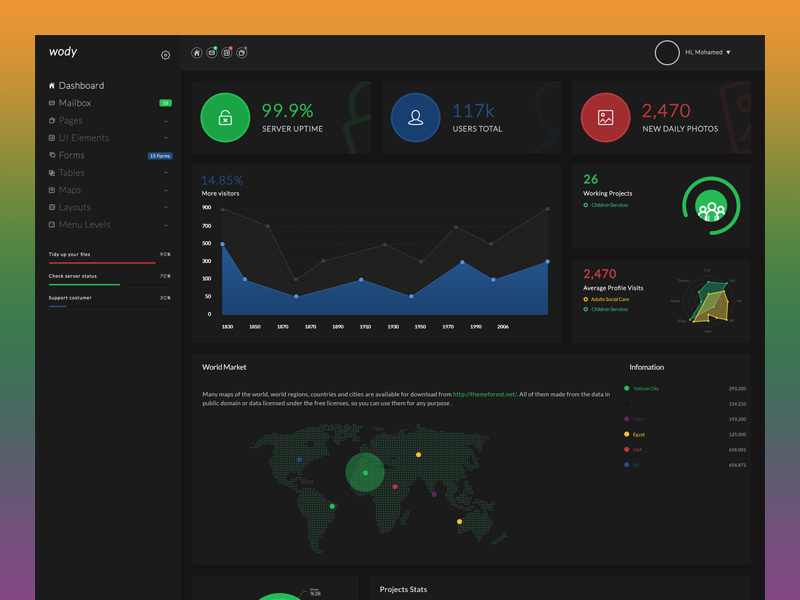
Task: Select the Layouts menu item
Action: point(74,207)
